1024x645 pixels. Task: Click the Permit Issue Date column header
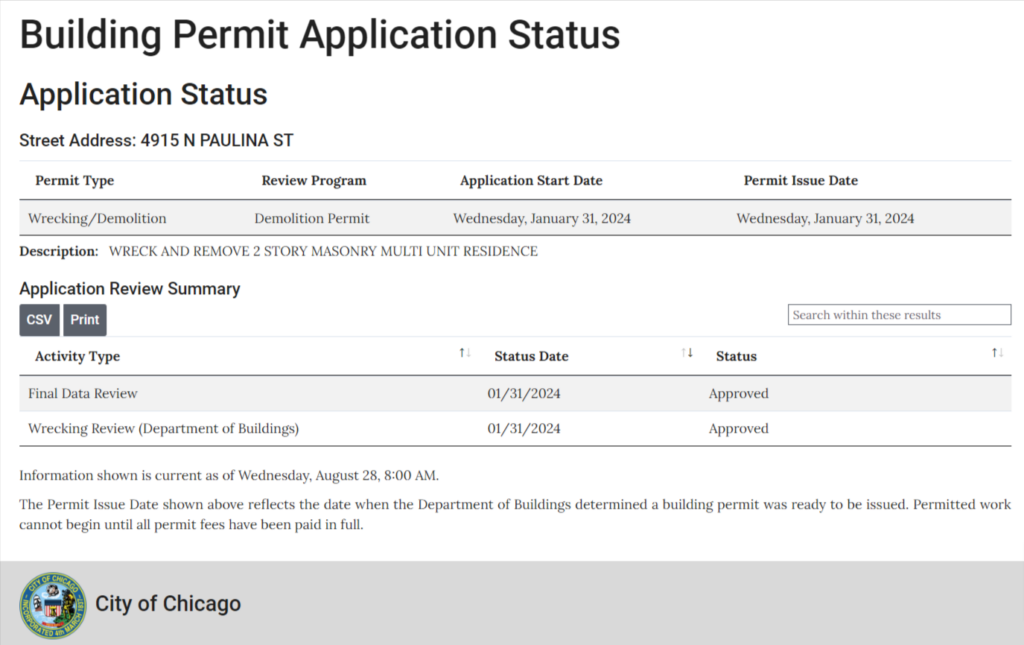click(x=800, y=181)
